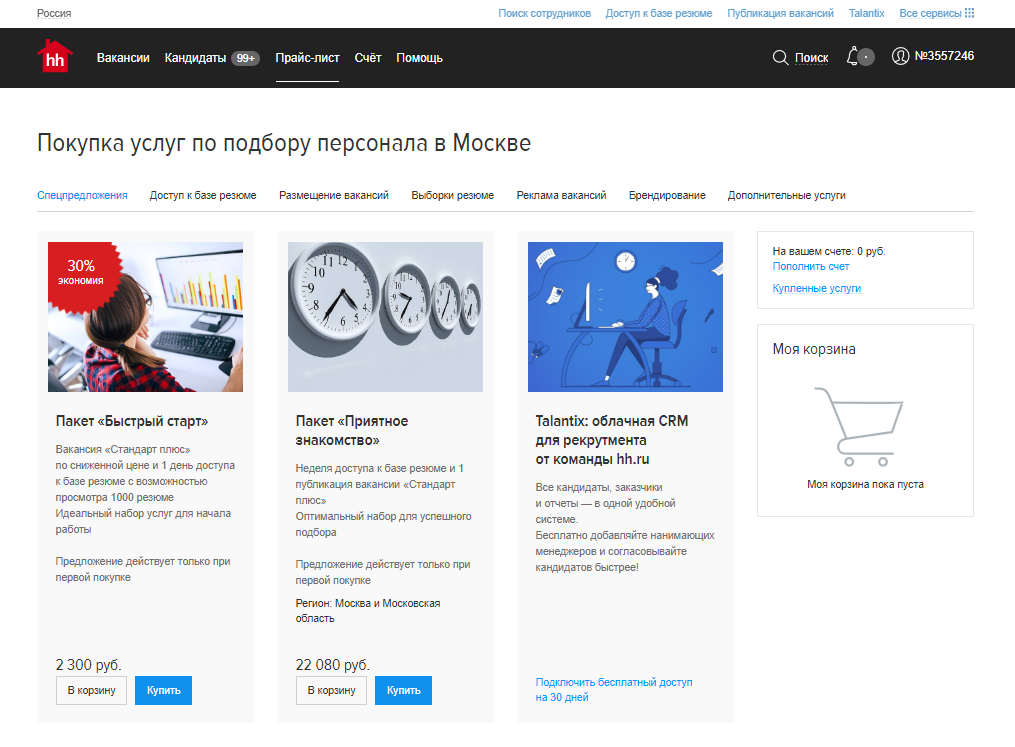
Task: Buy the 22 080 руб. package
Action: point(403,690)
